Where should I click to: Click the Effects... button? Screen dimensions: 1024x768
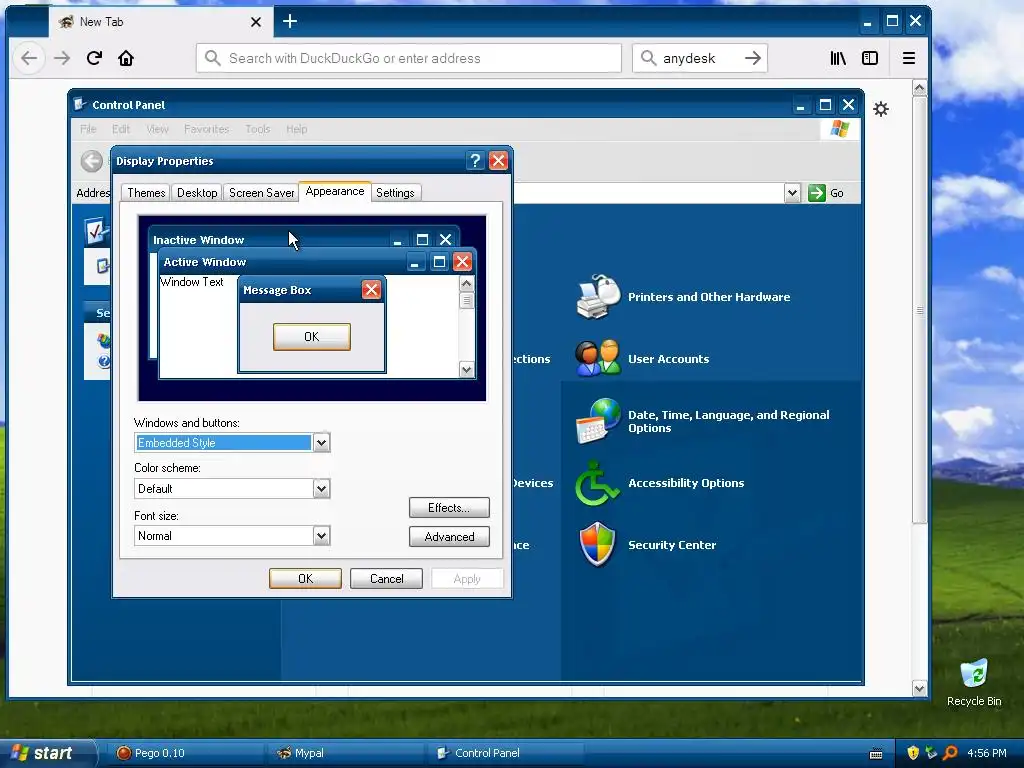(x=449, y=507)
